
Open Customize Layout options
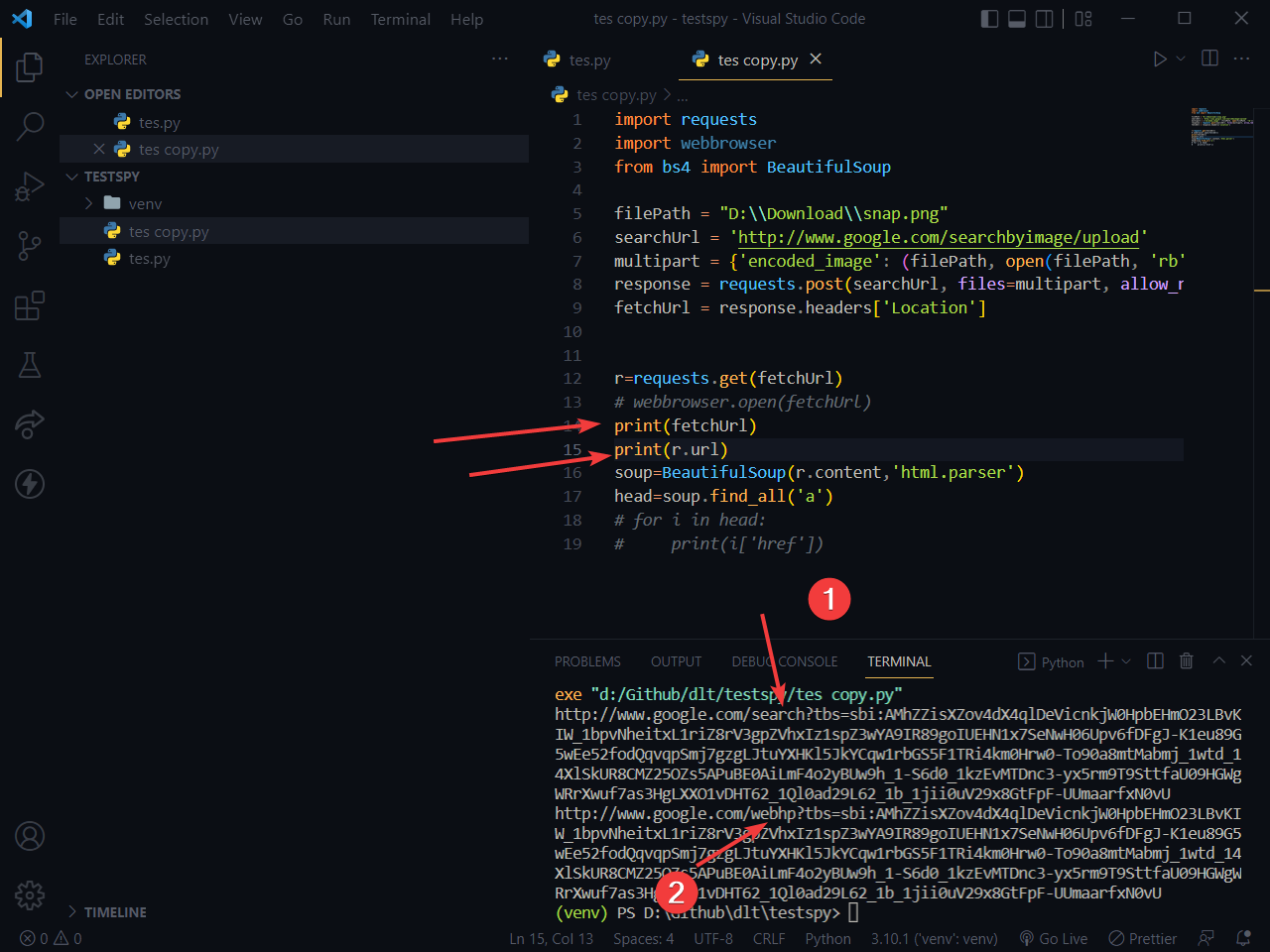click(1083, 19)
